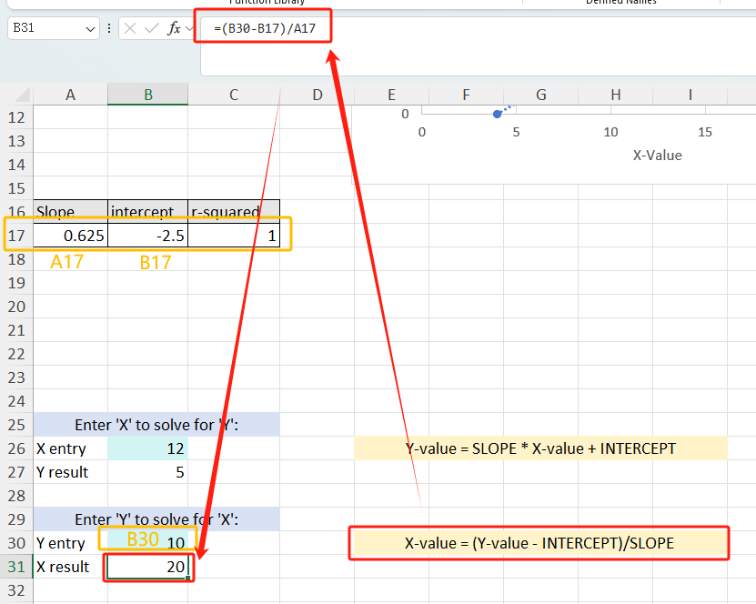Open the formula bar options three-dot handle
The width and height of the screenshot is (756, 604).
pyautogui.click(x=109, y=28)
